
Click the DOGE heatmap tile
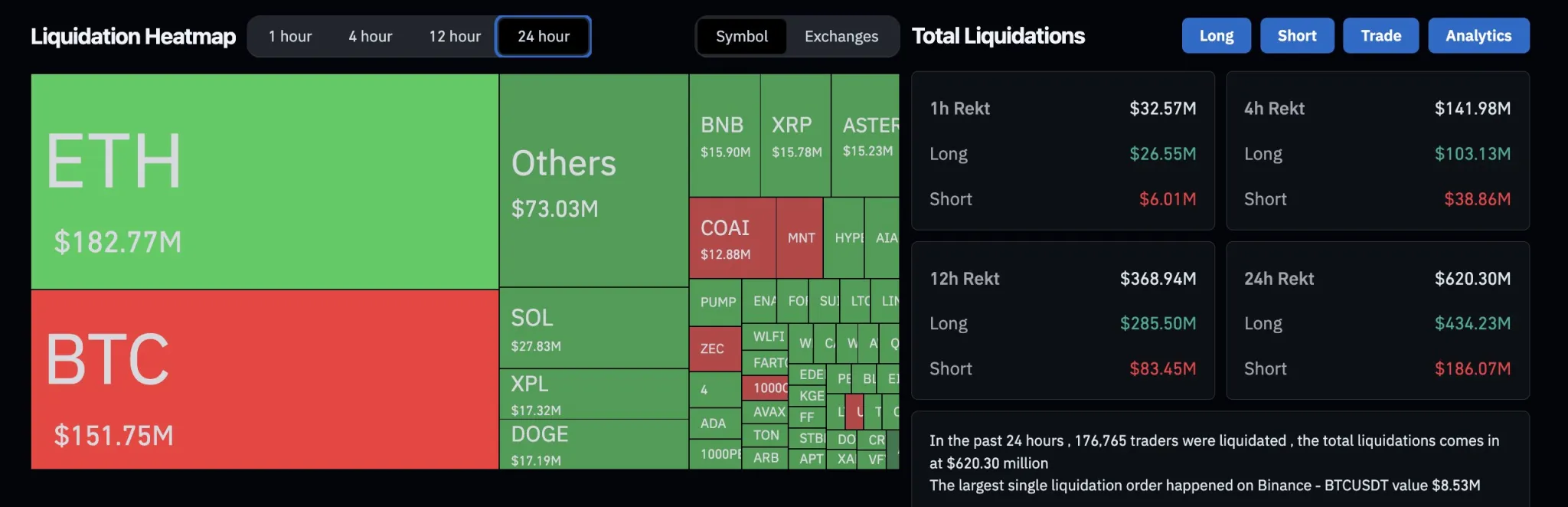593,444
